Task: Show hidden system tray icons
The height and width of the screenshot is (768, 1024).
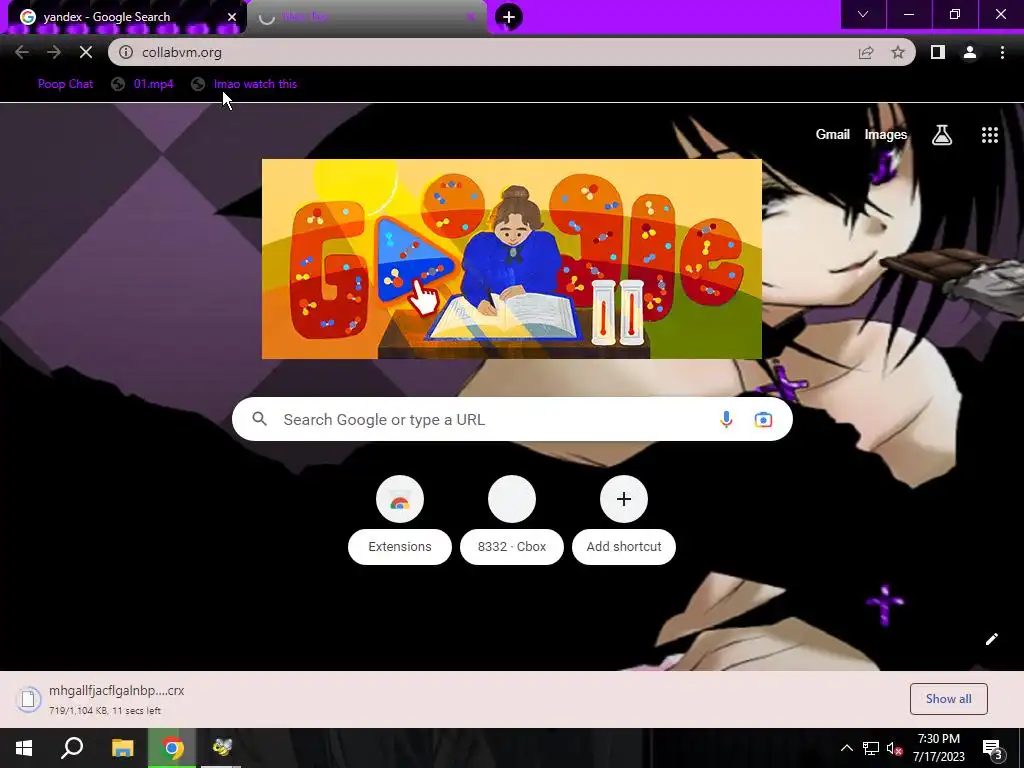Action: [846, 748]
